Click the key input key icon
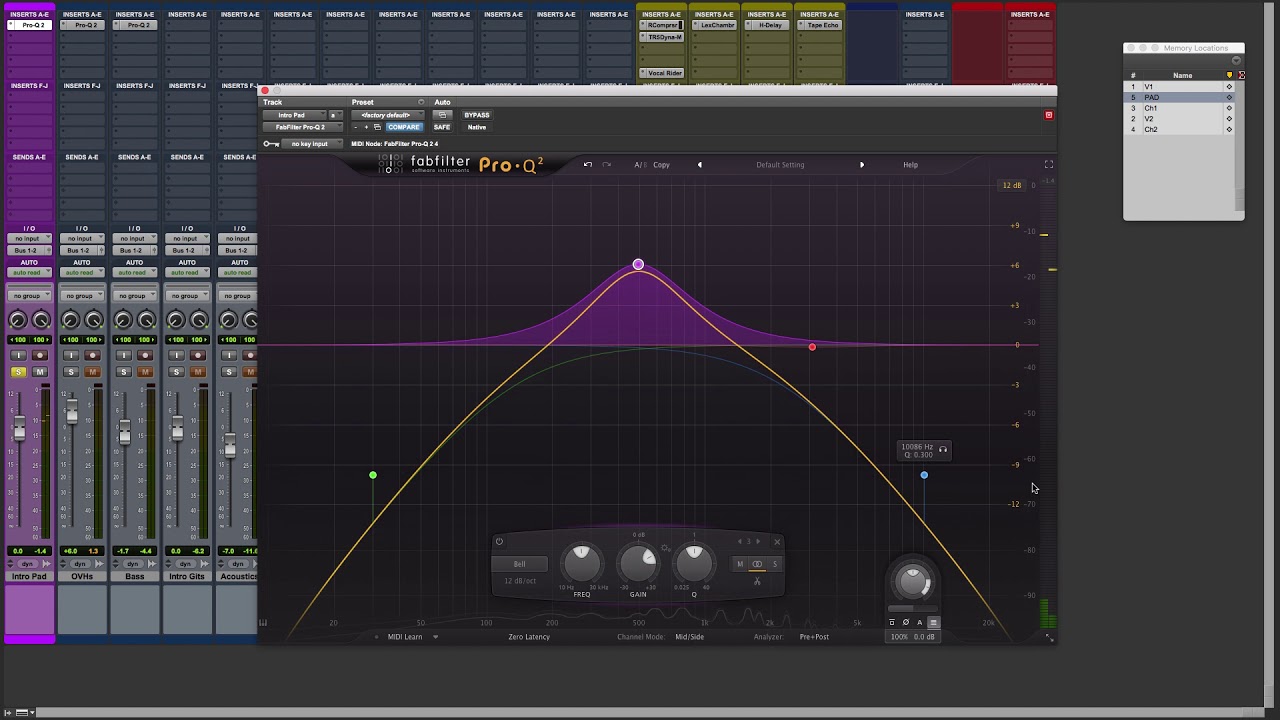This screenshot has width=1280, height=720. click(270, 144)
